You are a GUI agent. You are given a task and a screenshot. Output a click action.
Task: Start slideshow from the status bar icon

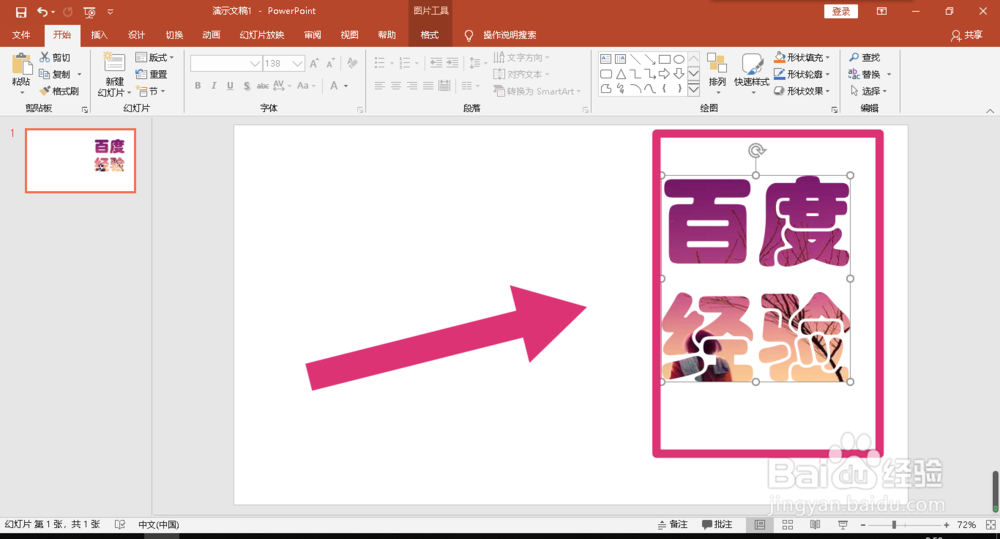[x=842, y=524]
